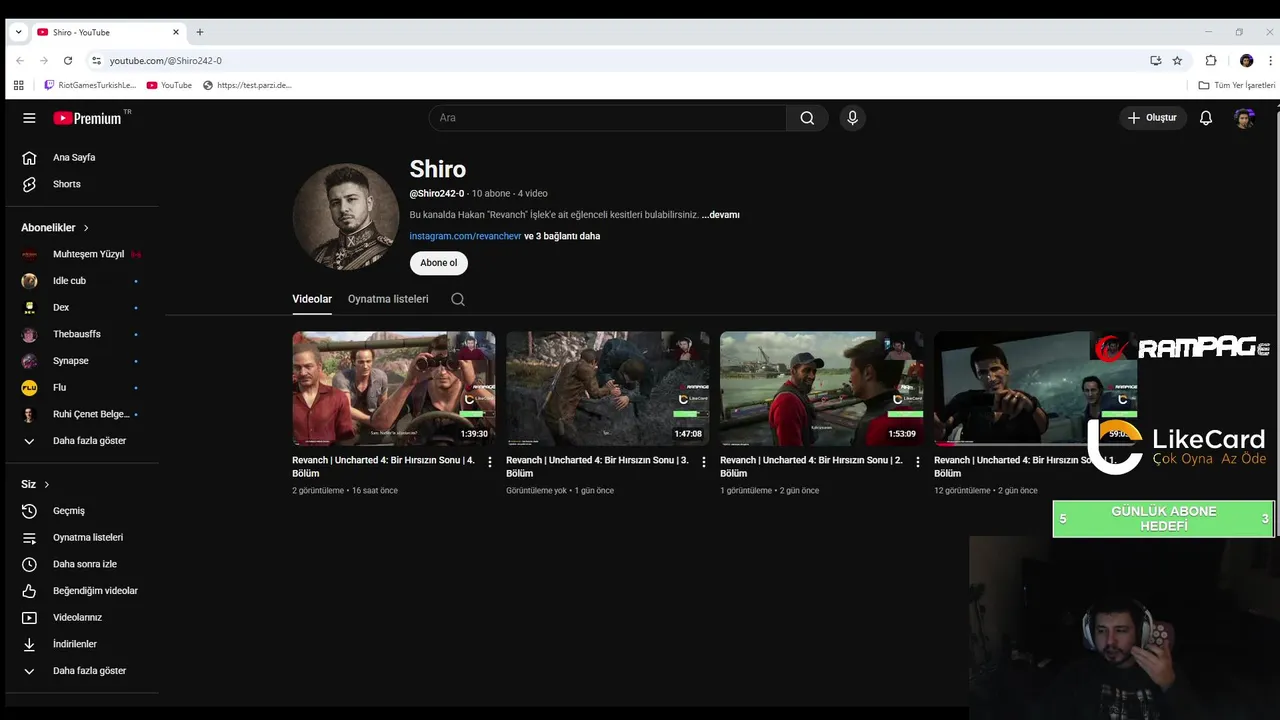This screenshot has height=720, width=1280.
Task: Switch to the Oynatma listeleri tab
Action: [388, 299]
